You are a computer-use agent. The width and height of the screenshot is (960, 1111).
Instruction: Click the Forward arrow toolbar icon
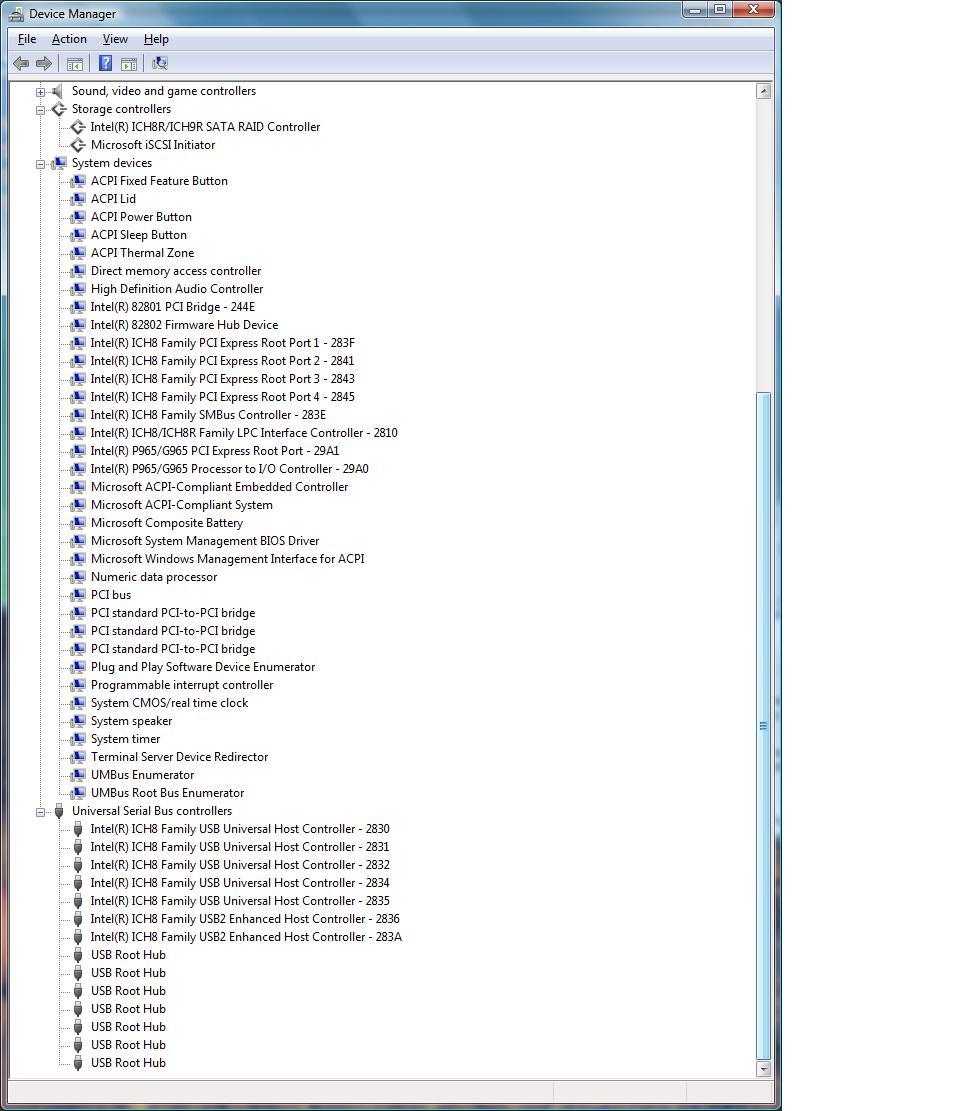point(44,64)
